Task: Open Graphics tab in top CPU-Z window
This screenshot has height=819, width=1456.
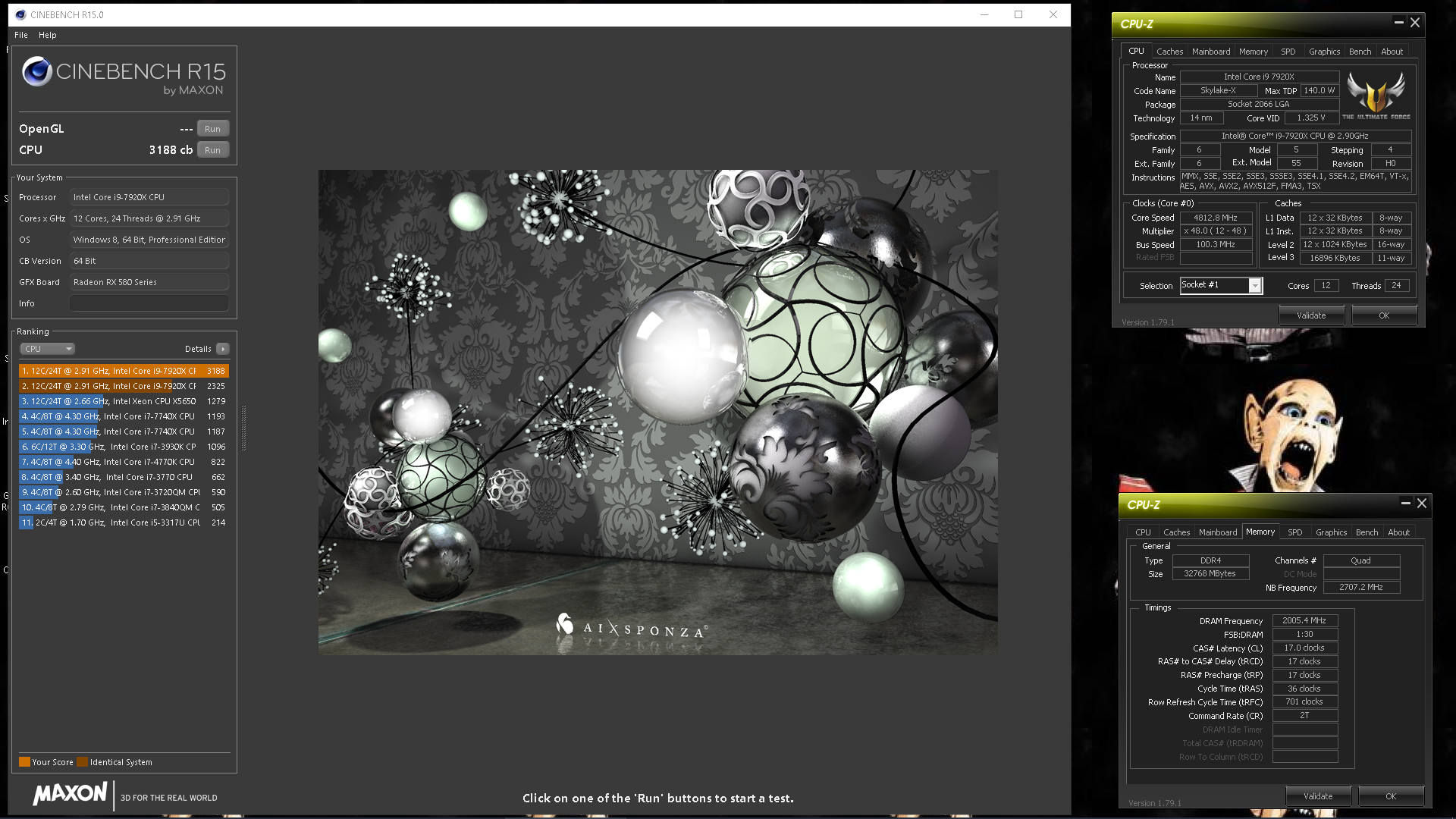Action: [1324, 52]
